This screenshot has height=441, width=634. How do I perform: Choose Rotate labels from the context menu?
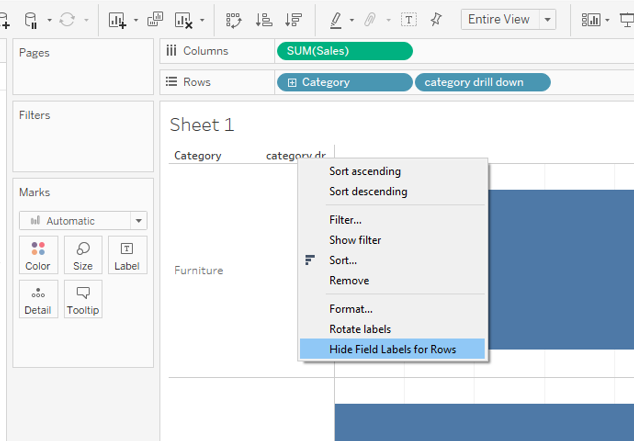[x=392, y=329]
